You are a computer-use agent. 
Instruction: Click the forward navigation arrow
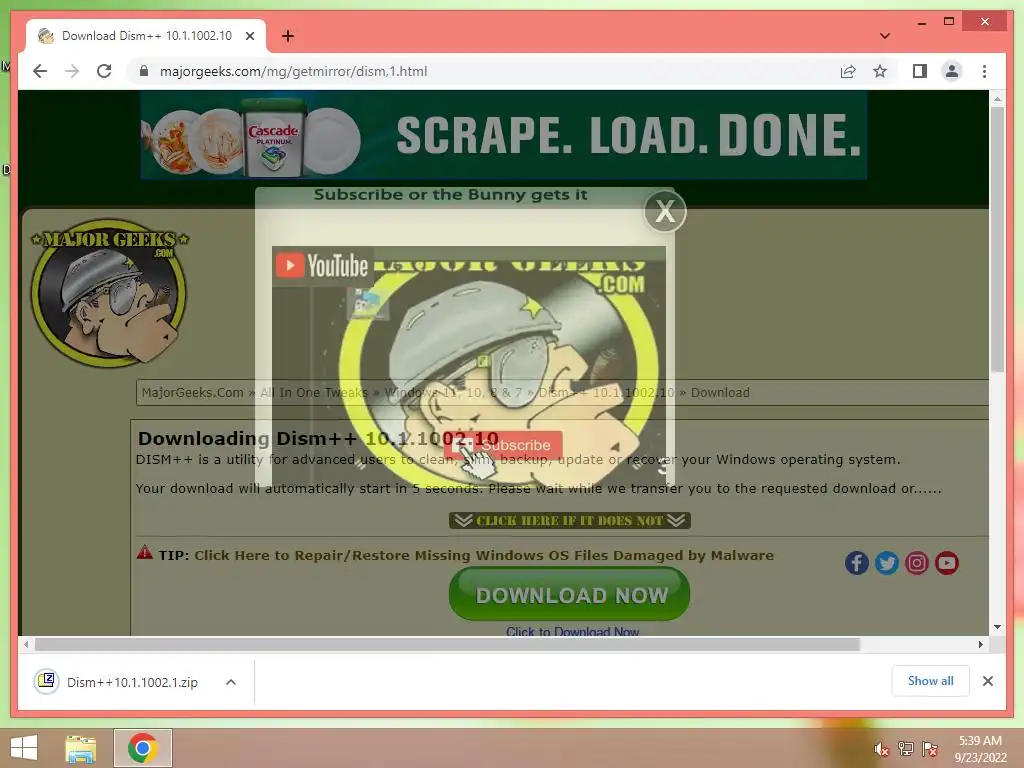(x=72, y=71)
